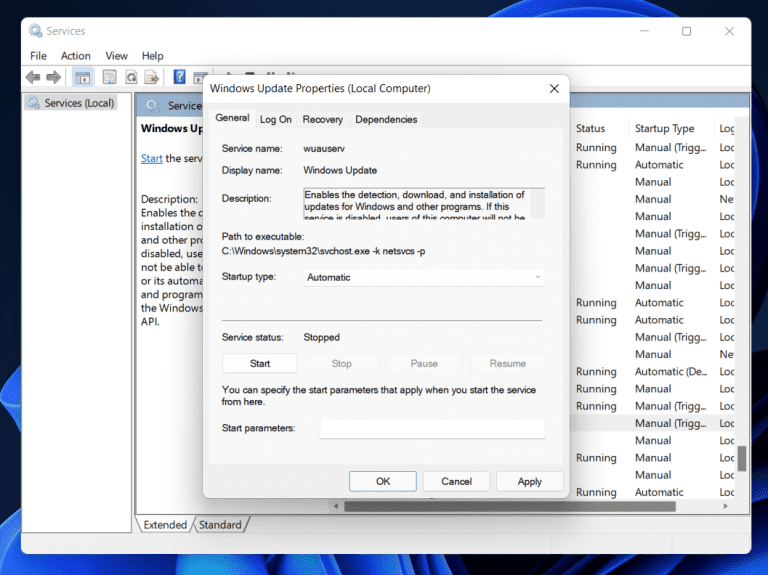Minimize the Services window
Image resolution: width=768 pixels, height=575 pixels.
click(x=644, y=31)
